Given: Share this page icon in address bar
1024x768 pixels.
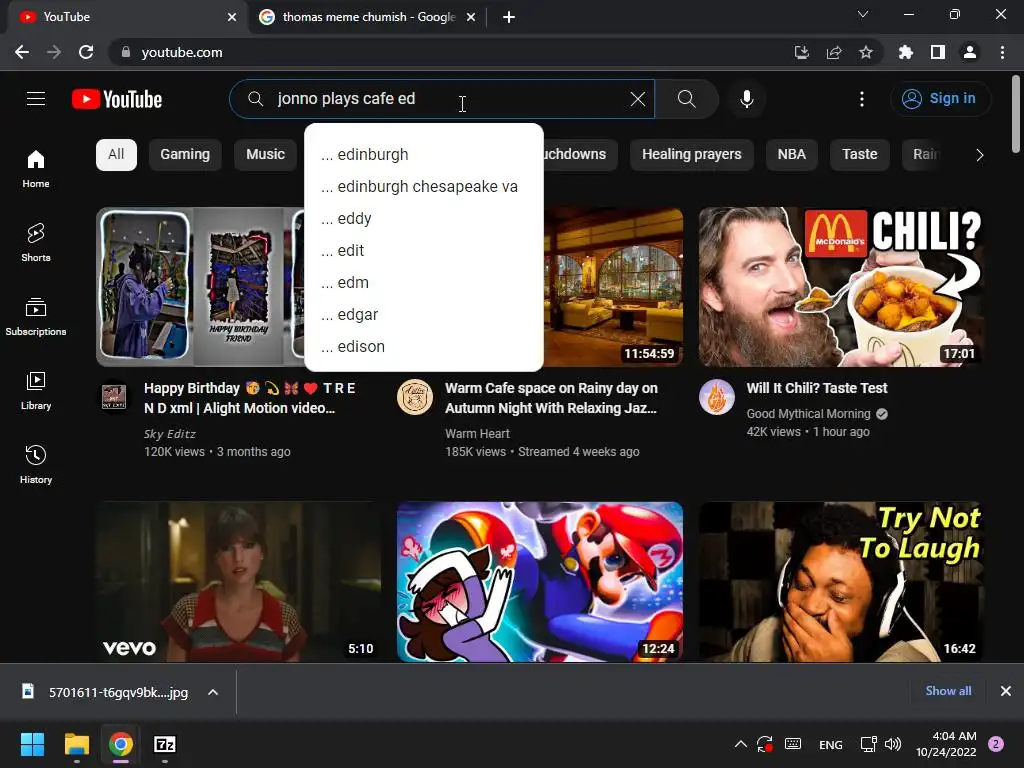Looking at the screenshot, I should (x=834, y=52).
